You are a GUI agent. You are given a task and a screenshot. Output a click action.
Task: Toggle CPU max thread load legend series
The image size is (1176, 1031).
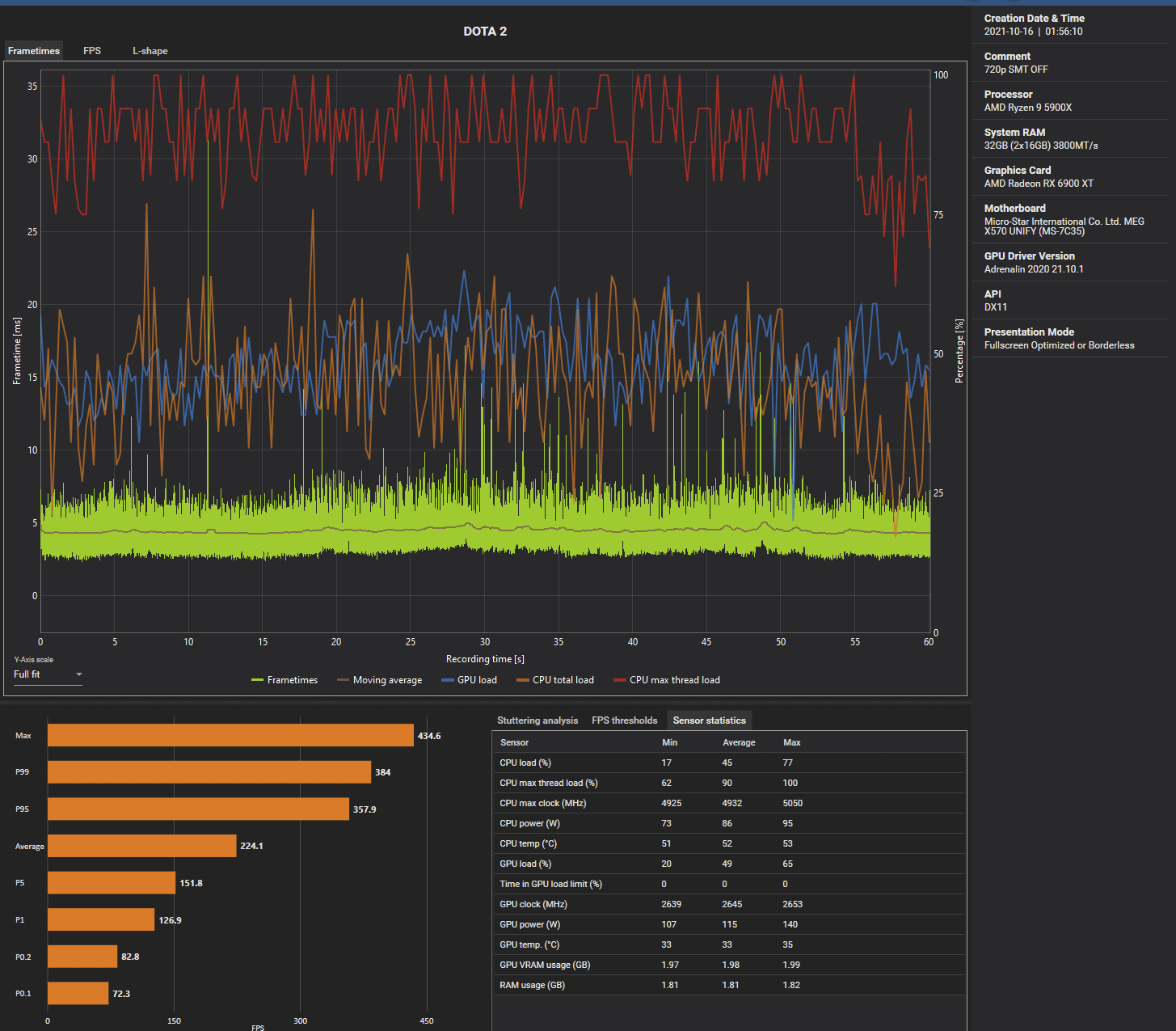pyautogui.click(x=667, y=680)
